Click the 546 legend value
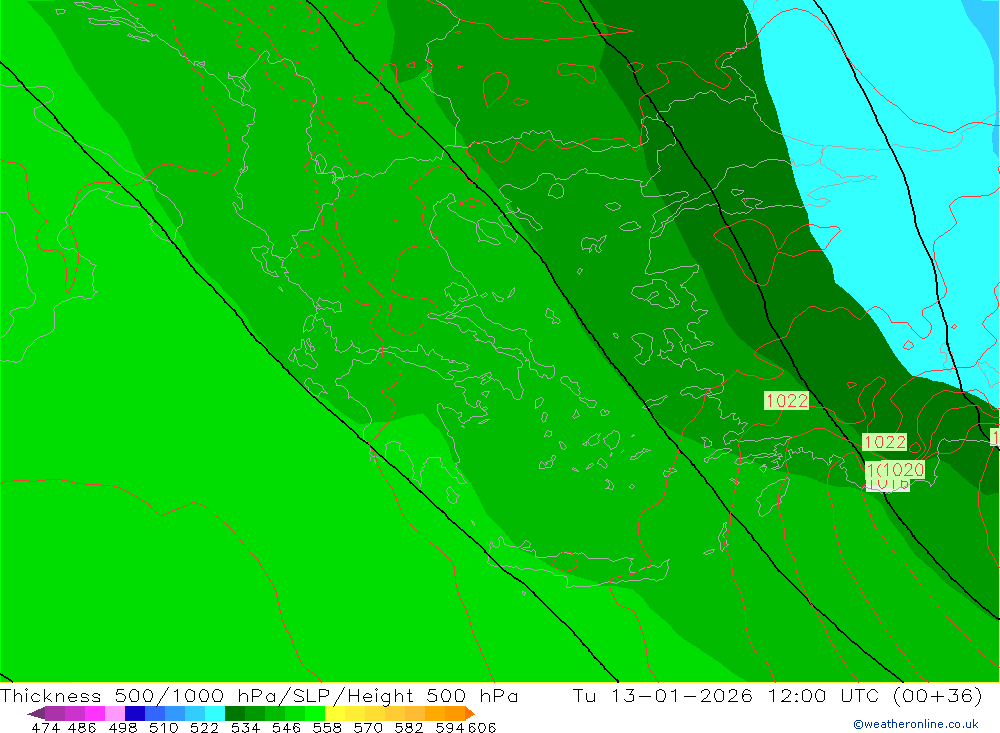 tap(286, 727)
